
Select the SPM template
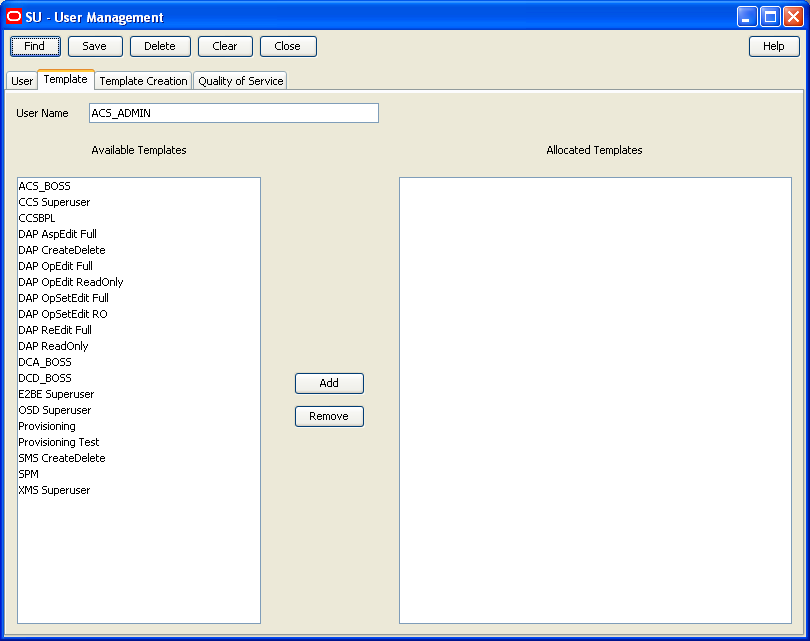point(28,474)
